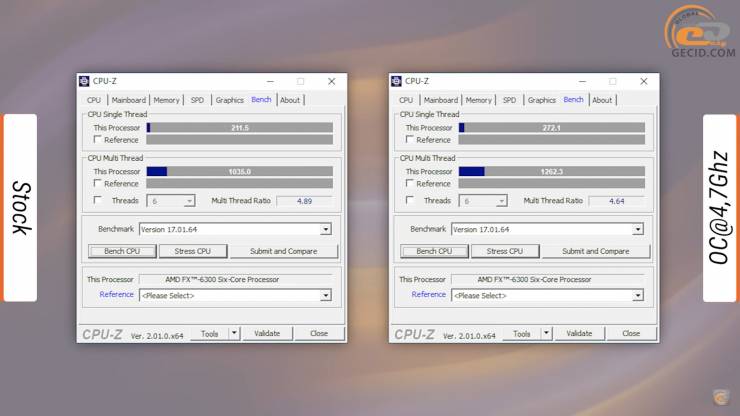Click single thread score bar 272.1

coord(552,127)
